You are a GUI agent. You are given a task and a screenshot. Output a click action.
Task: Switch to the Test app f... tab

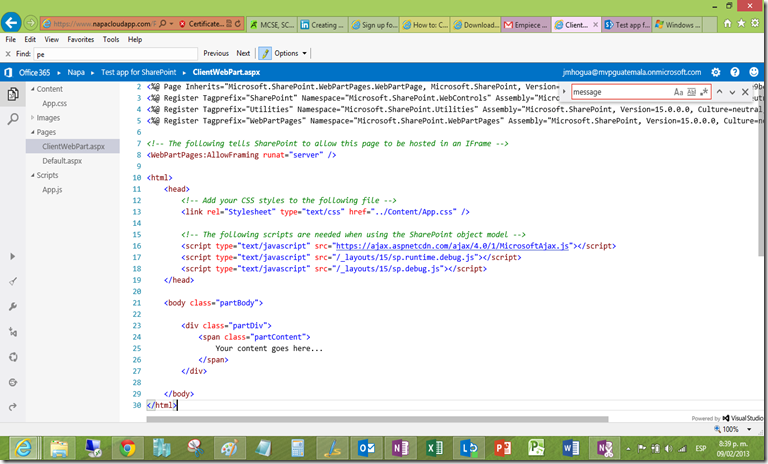[627, 24]
